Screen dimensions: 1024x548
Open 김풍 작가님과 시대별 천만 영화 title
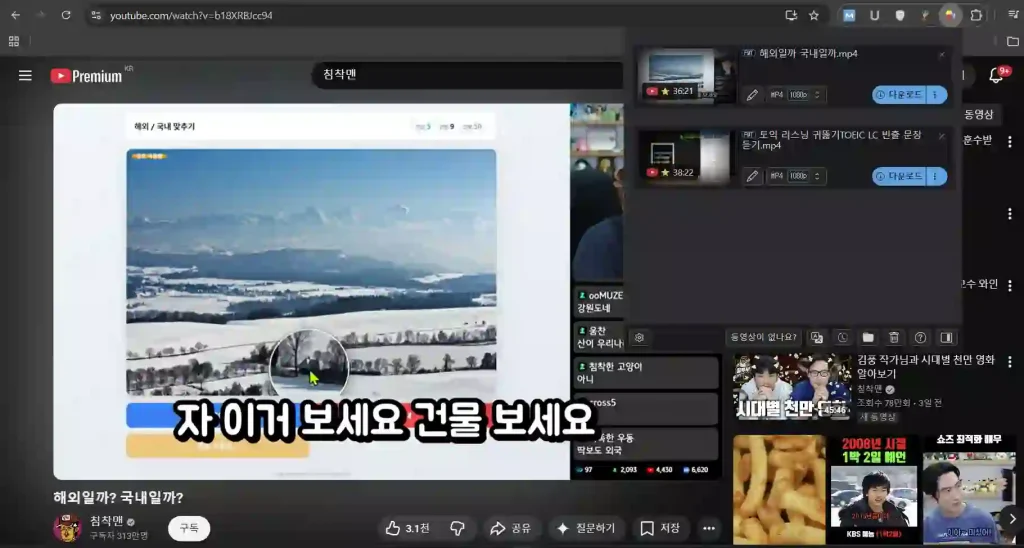pyautogui.click(x=926, y=366)
